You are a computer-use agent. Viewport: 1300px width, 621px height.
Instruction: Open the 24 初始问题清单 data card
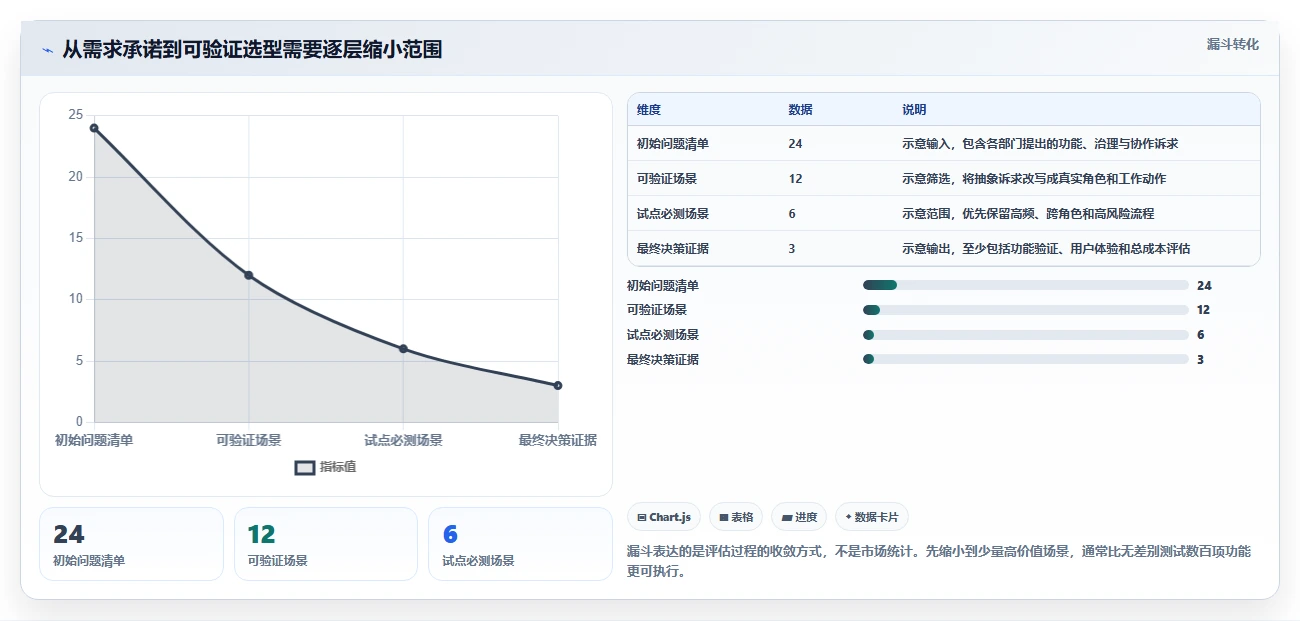(131, 544)
